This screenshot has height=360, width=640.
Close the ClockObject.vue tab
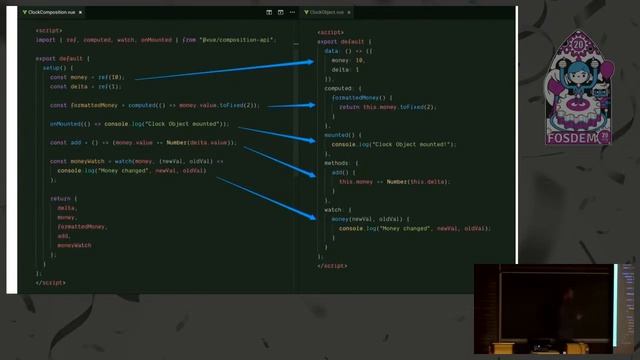pyautogui.click(x=349, y=13)
